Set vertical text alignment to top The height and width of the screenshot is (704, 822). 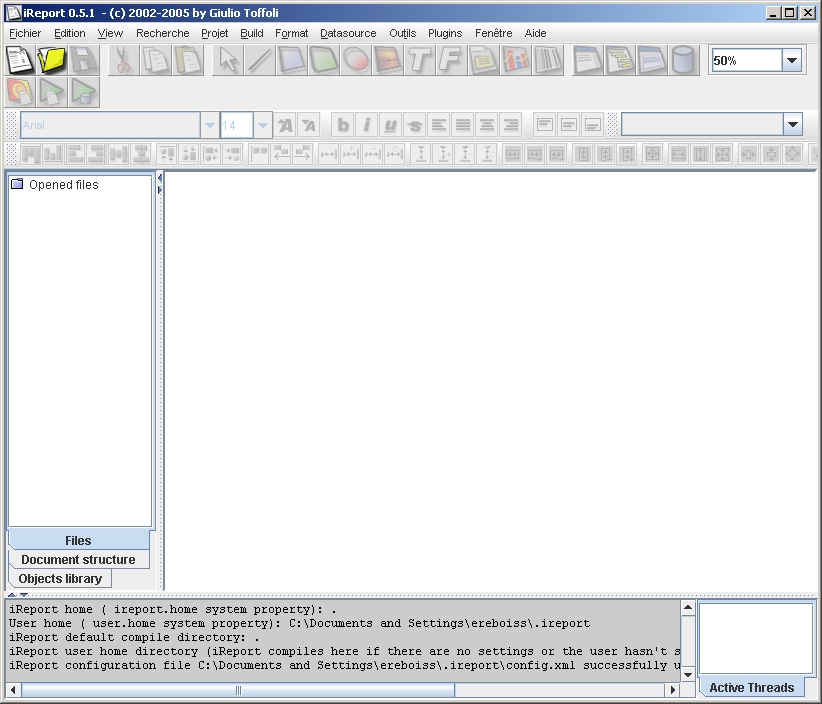click(x=545, y=125)
